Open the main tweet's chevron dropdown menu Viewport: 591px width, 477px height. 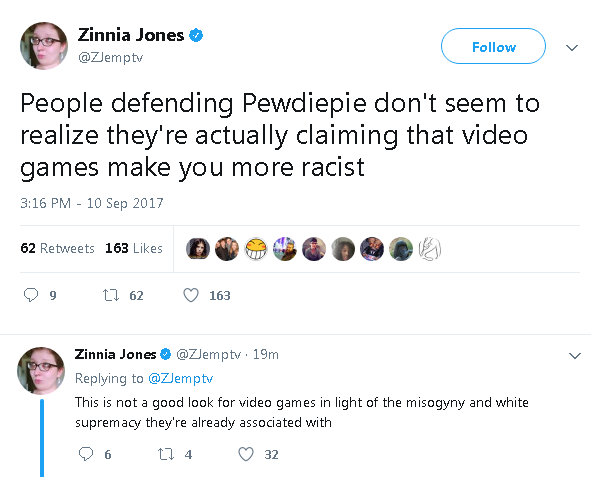pos(572,47)
